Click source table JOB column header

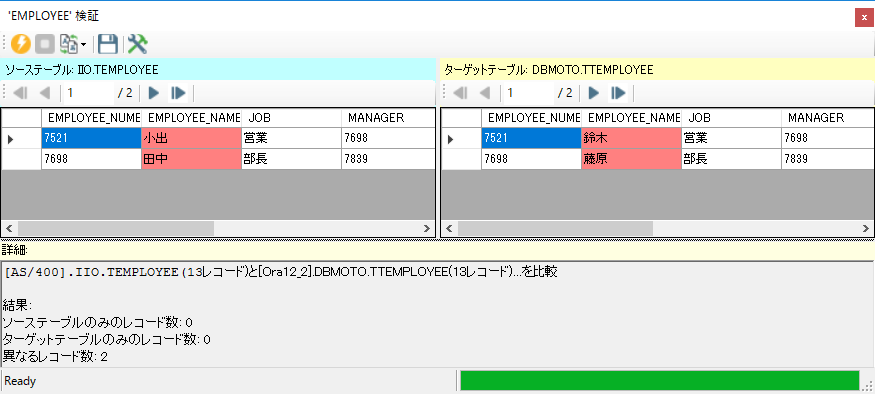tap(291, 118)
